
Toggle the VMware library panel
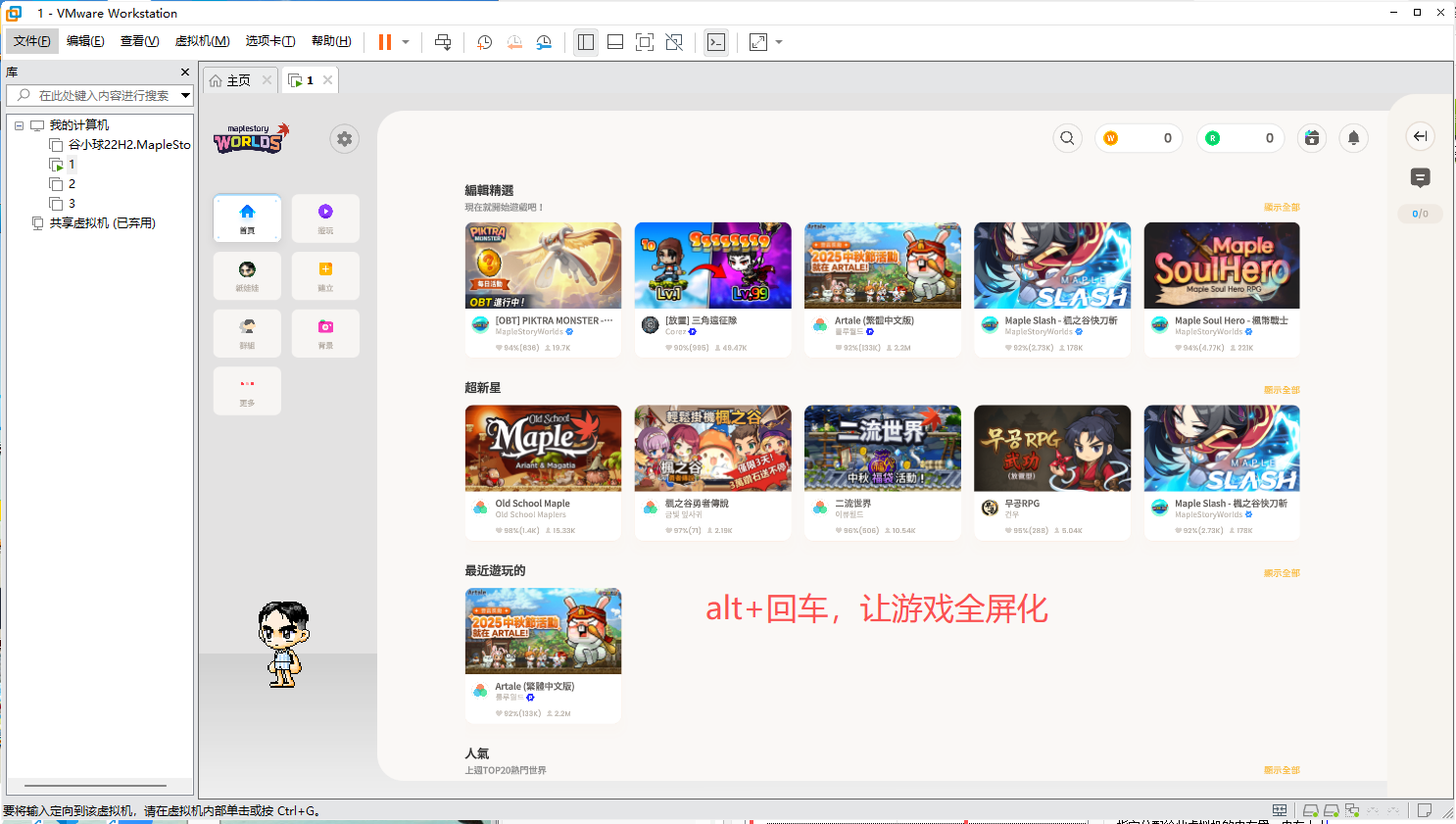tap(585, 42)
